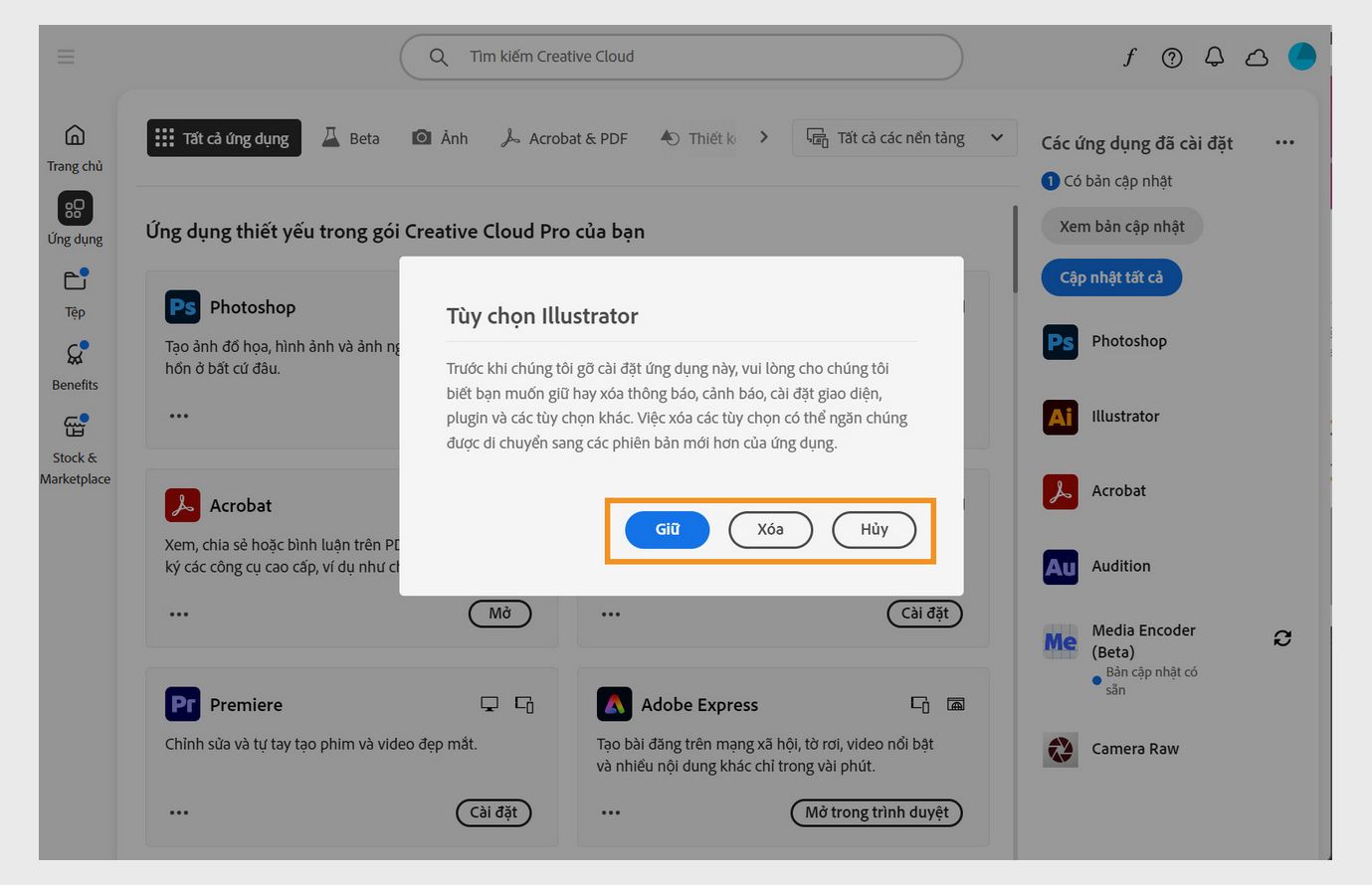The height and width of the screenshot is (885, 1372).
Task: Click the Bản cập nhật có sẵn label
Action: click(1151, 681)
